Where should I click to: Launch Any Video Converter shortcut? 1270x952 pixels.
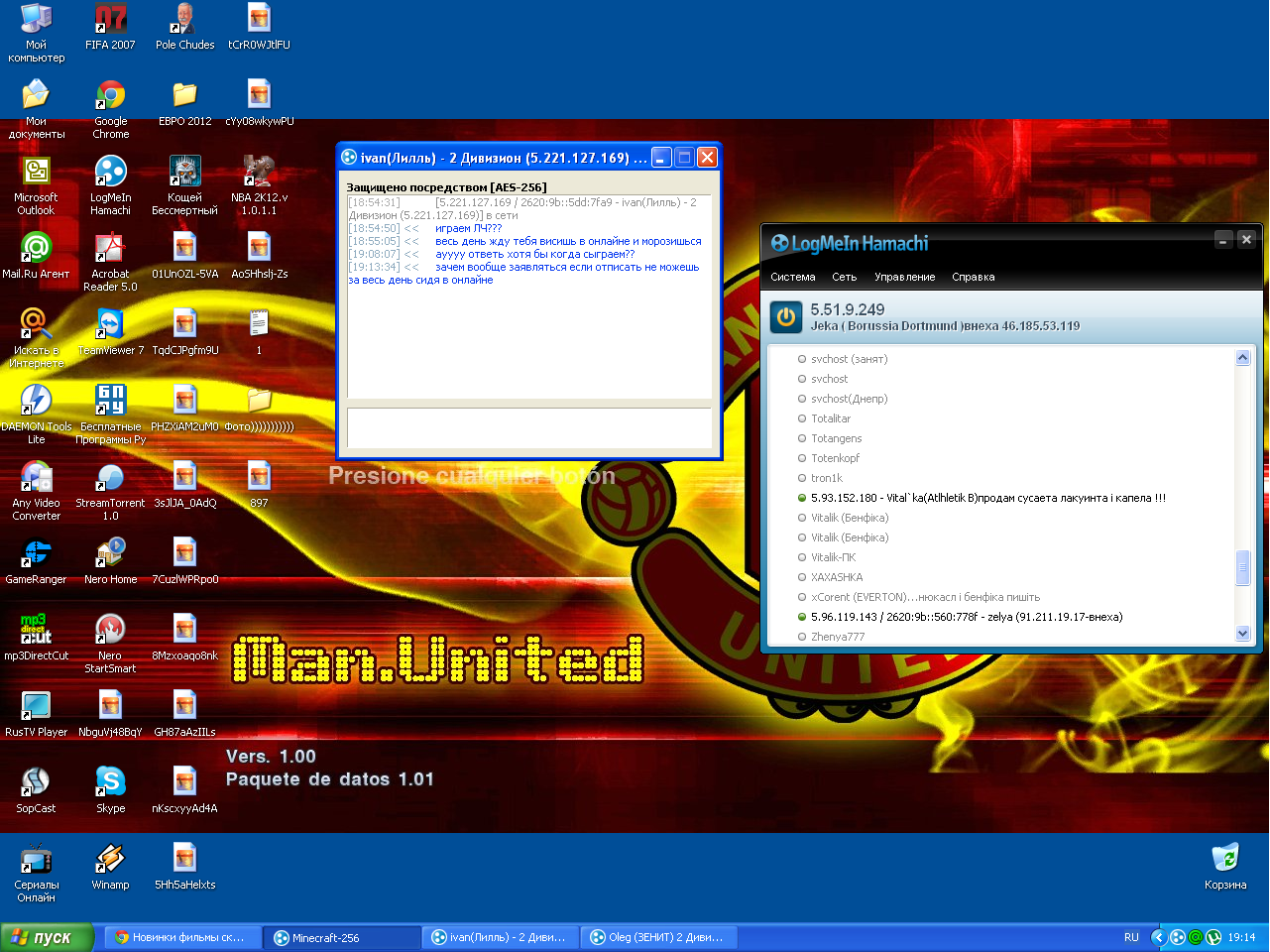pyautogui.click(x=36, y=491)
